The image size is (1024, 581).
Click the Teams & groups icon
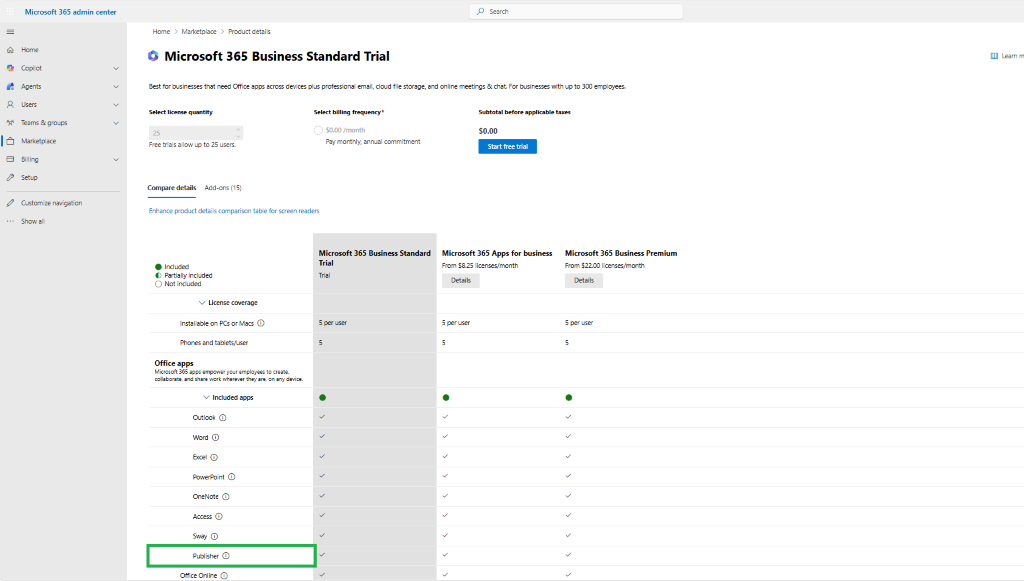click(10, 123)
